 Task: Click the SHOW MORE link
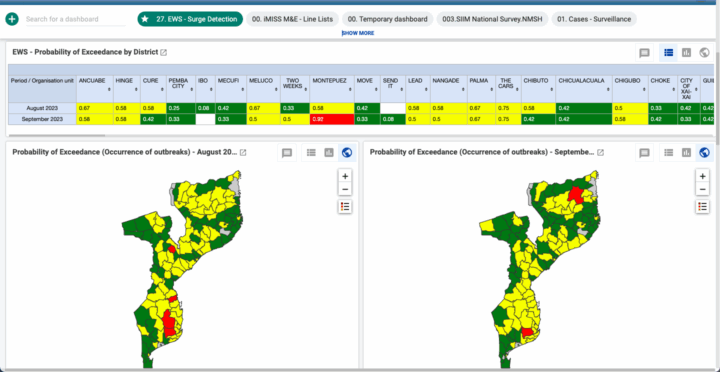click(x=358, y=33)
